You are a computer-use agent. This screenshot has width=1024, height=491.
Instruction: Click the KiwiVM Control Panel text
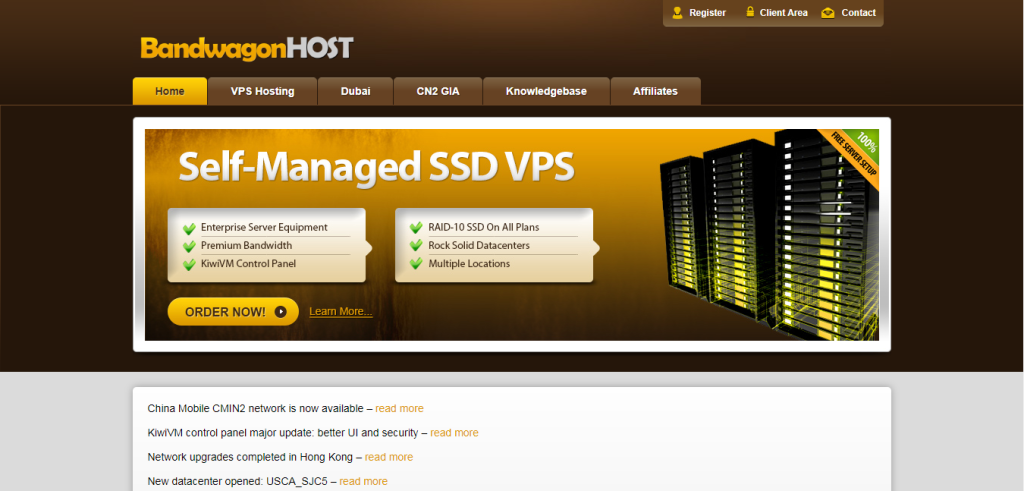[248, 264]
